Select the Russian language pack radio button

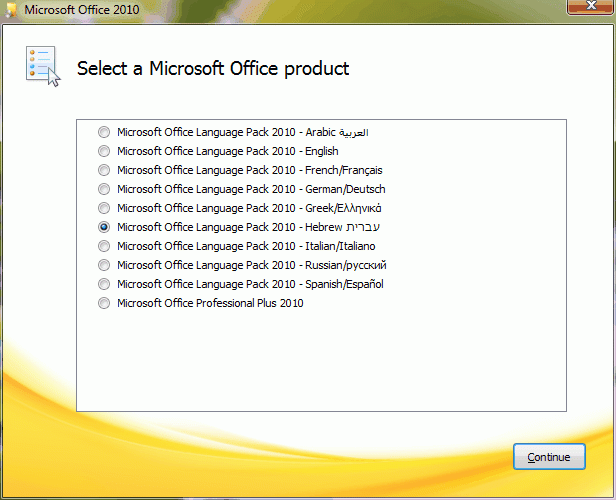tap(104, 265)
